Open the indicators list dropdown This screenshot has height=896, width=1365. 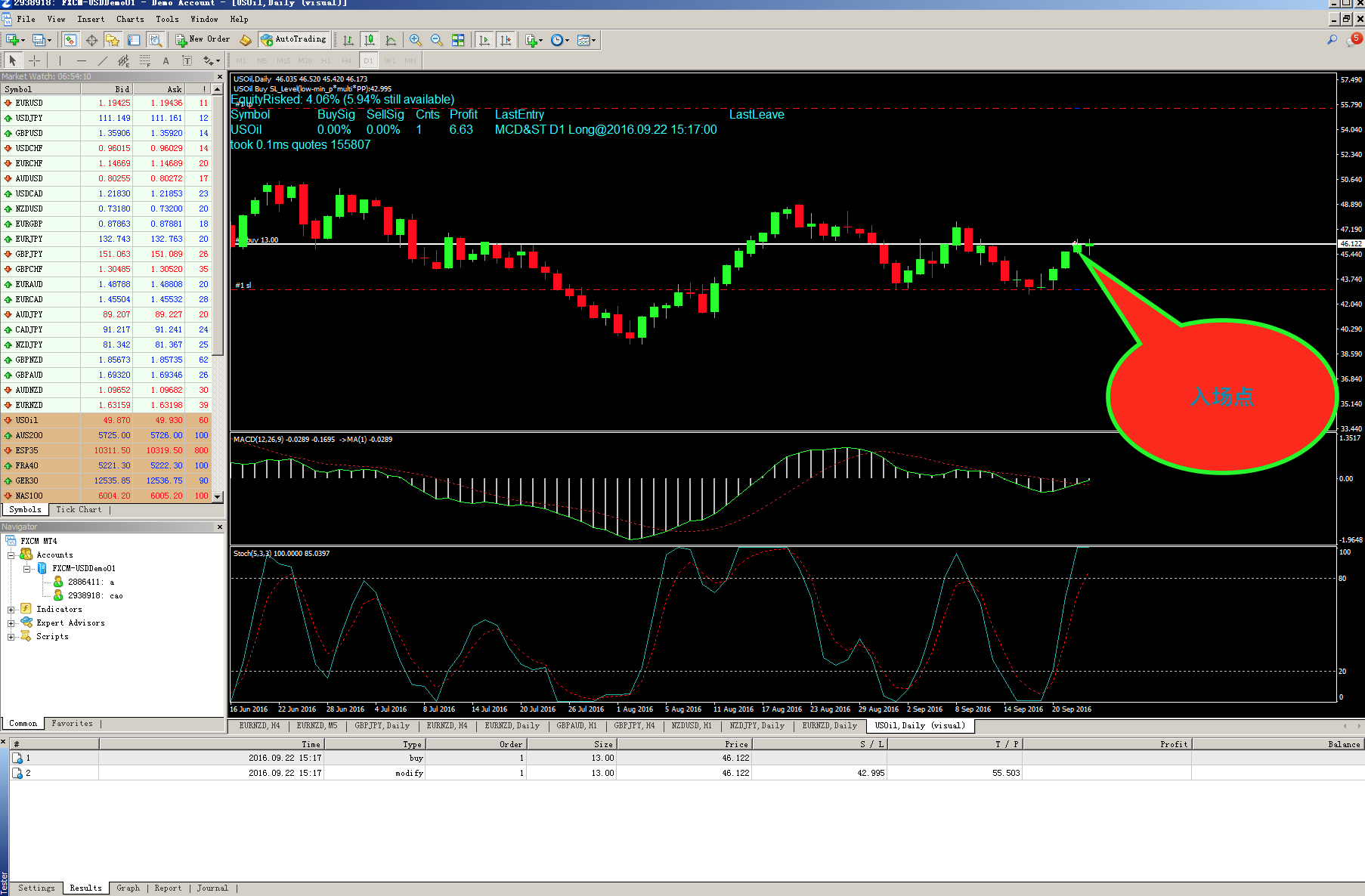534,40
